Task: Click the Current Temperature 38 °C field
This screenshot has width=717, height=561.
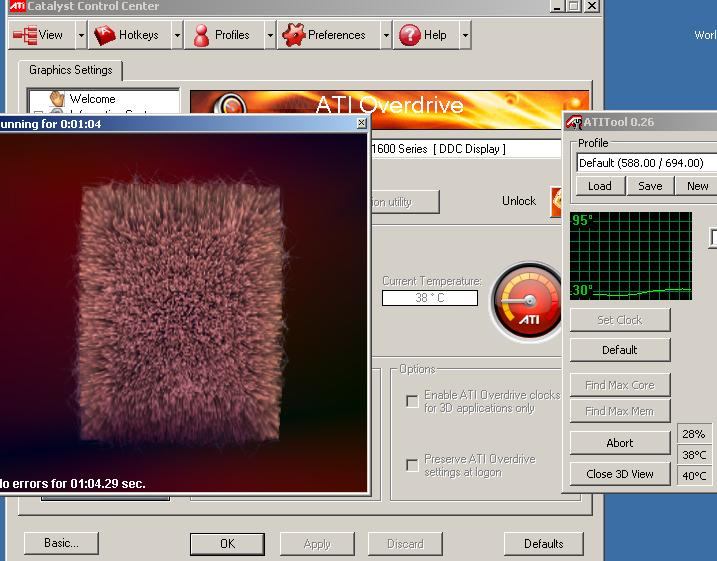Action: (430, 298)
